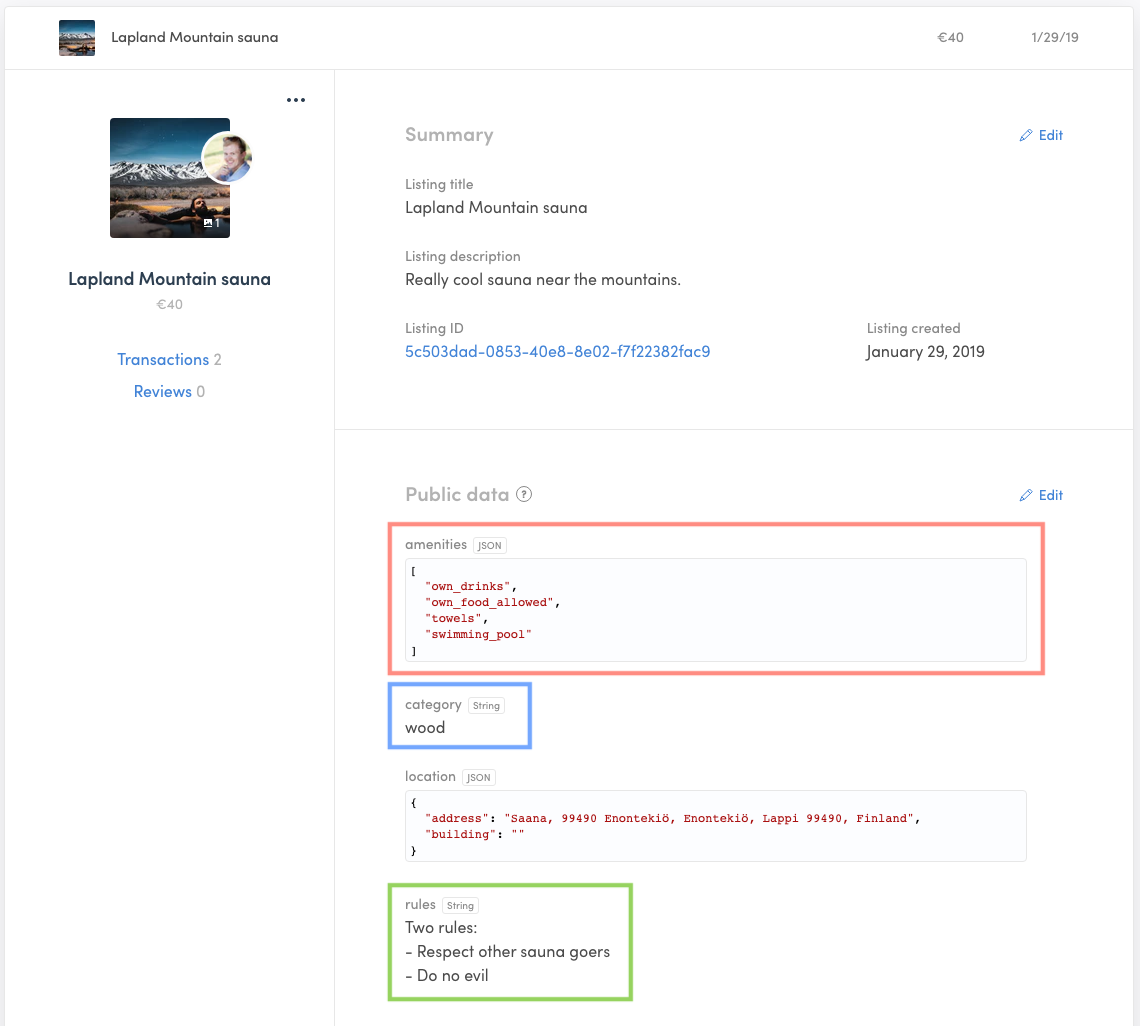The width and height of the screenshot is (1140, 1026).
Task: Click the host avatar on the listing photo
Action: coord(227,156)
